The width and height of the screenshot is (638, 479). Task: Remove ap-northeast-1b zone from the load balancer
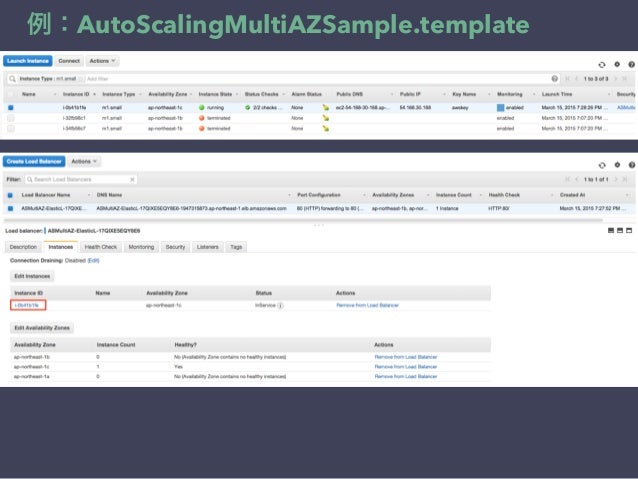coord(406,357)
